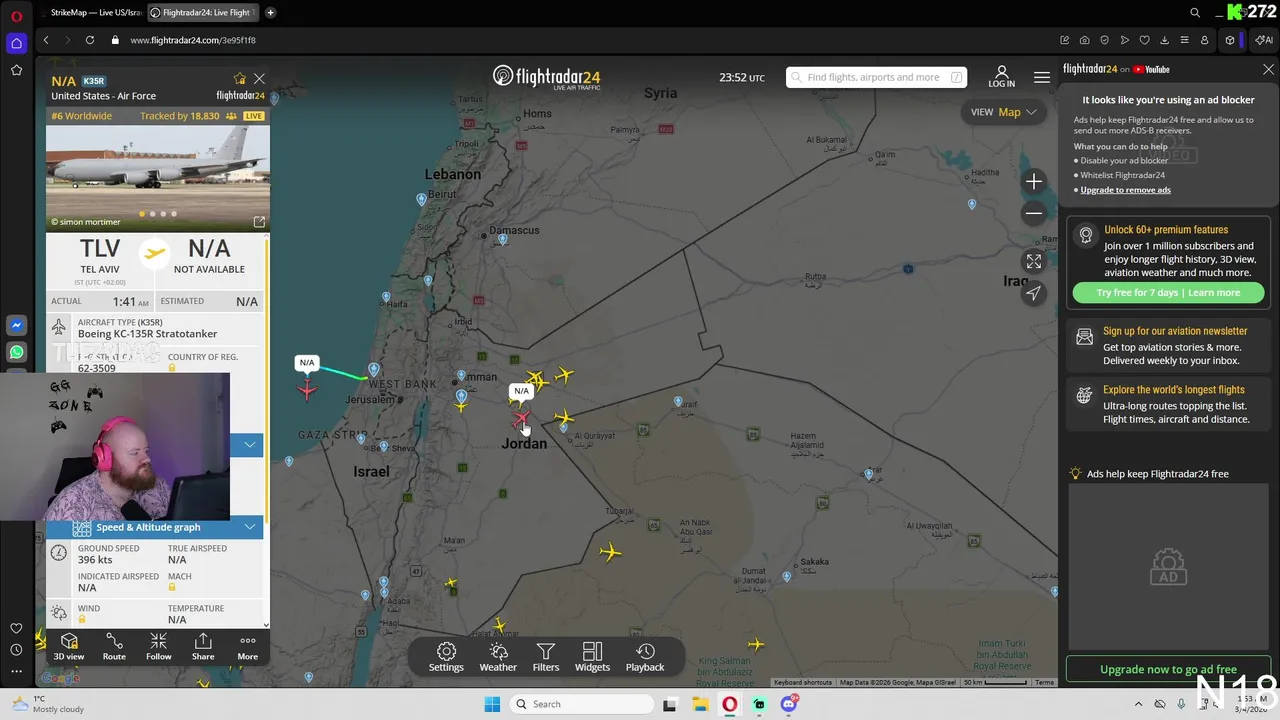This screenshot has height=720, width=1280.
Task: Take a snapshot with camera icon
Action: 1085,40
